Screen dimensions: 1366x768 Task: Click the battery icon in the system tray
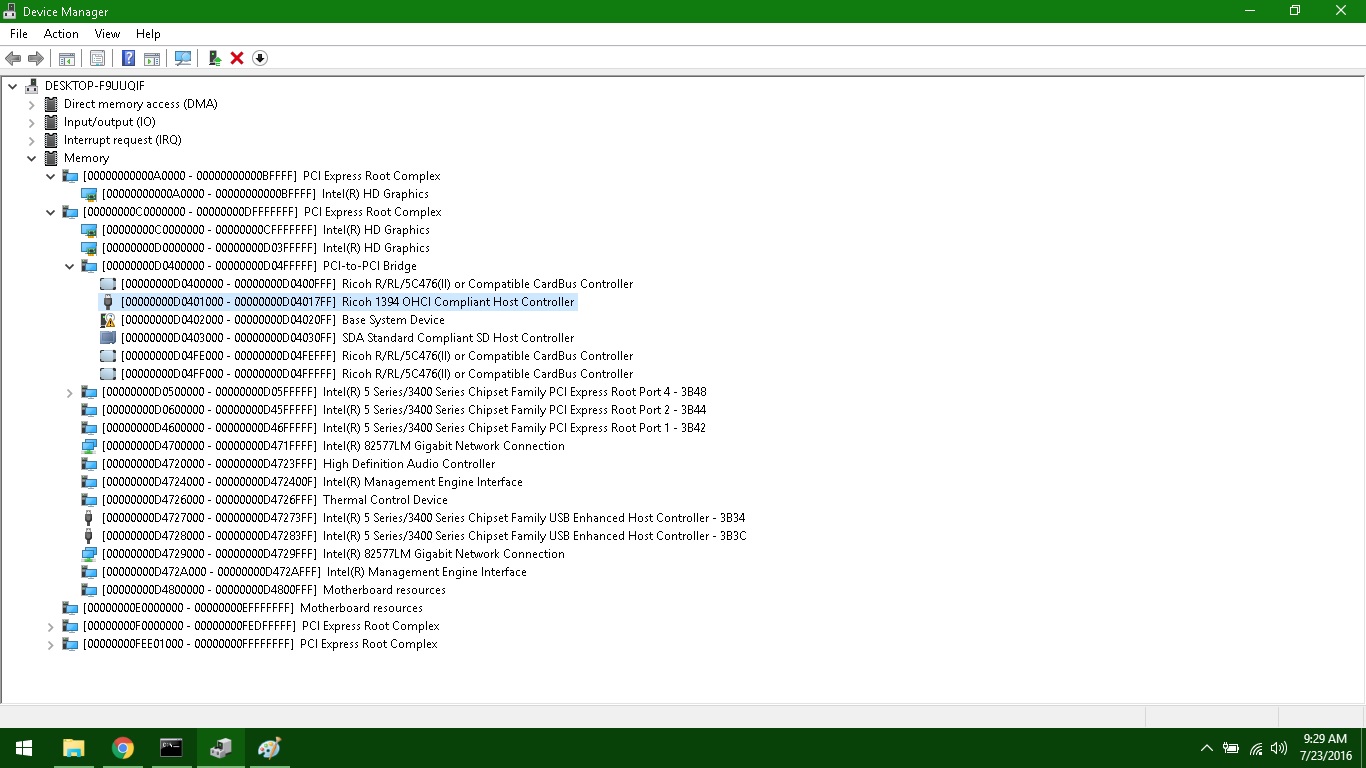point(1231,748)
